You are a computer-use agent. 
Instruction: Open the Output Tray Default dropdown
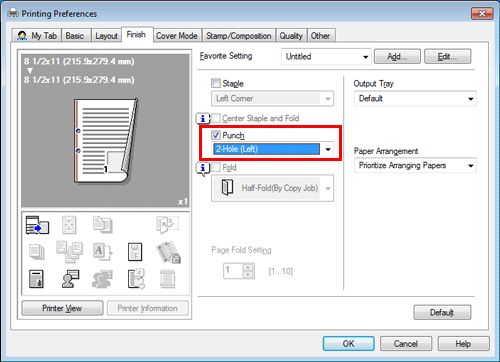[415, 99]
